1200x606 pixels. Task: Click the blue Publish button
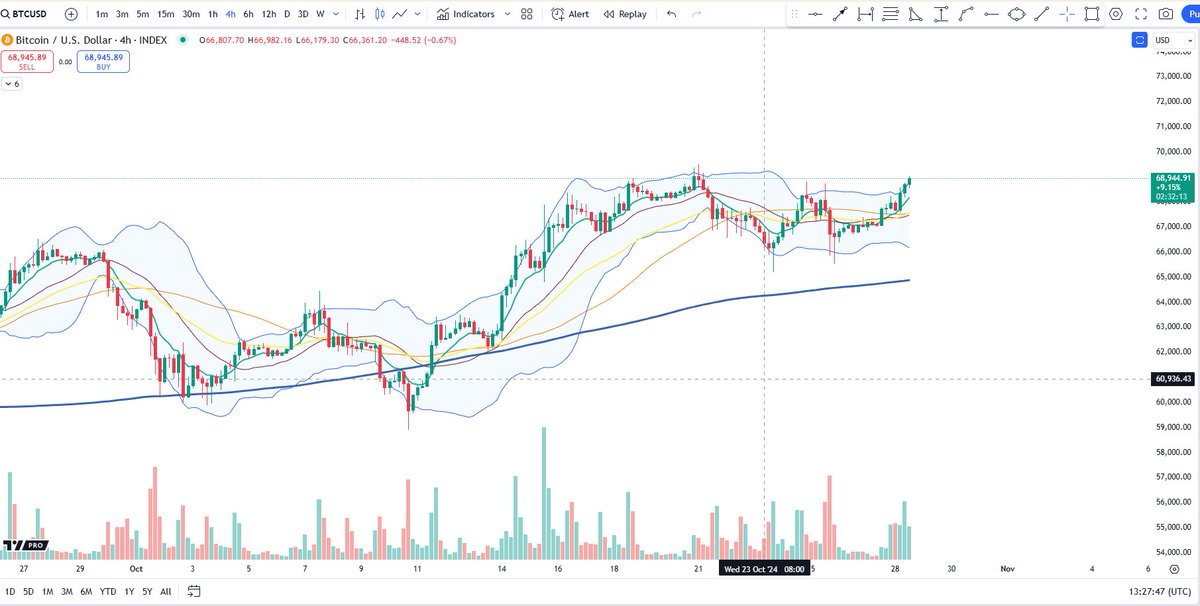pos(1191,14)
